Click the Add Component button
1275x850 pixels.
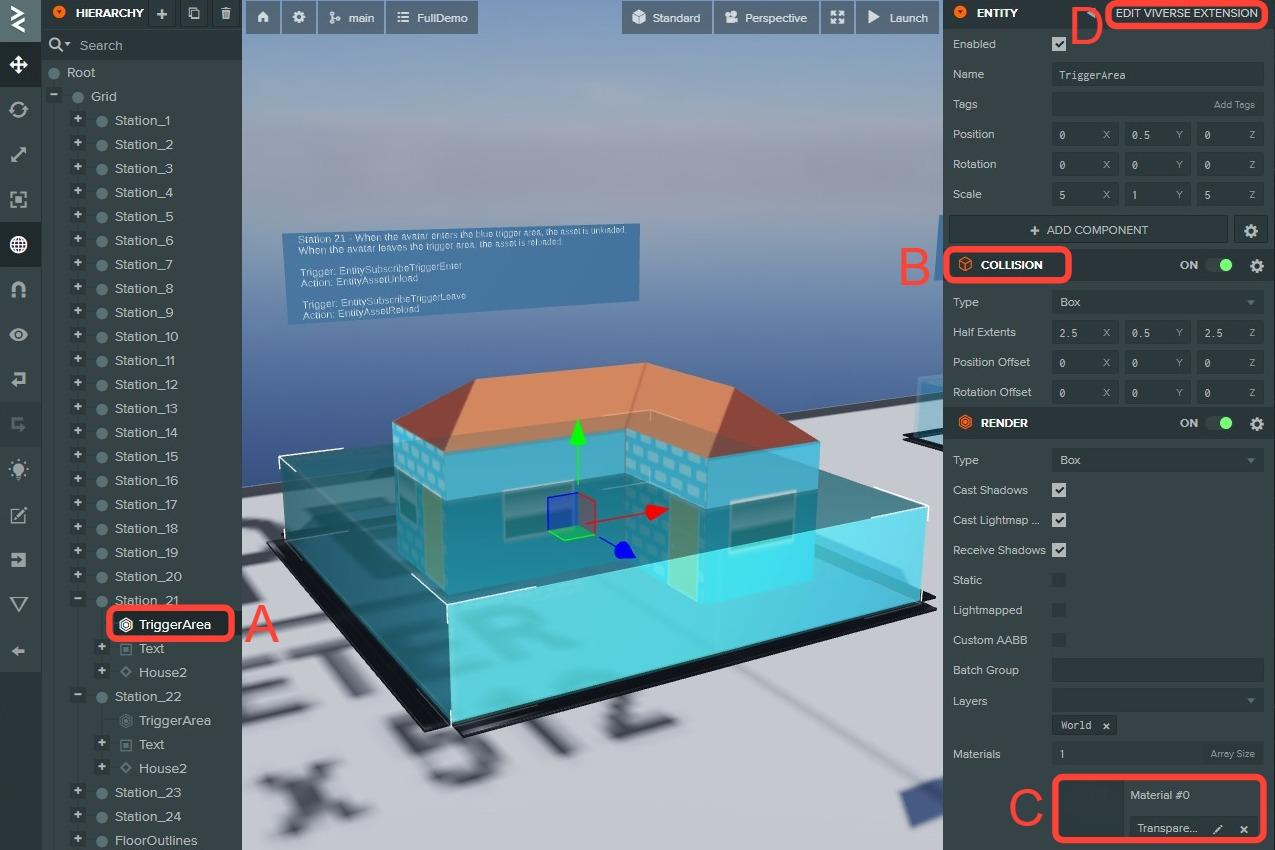(x=1088, y=230)
